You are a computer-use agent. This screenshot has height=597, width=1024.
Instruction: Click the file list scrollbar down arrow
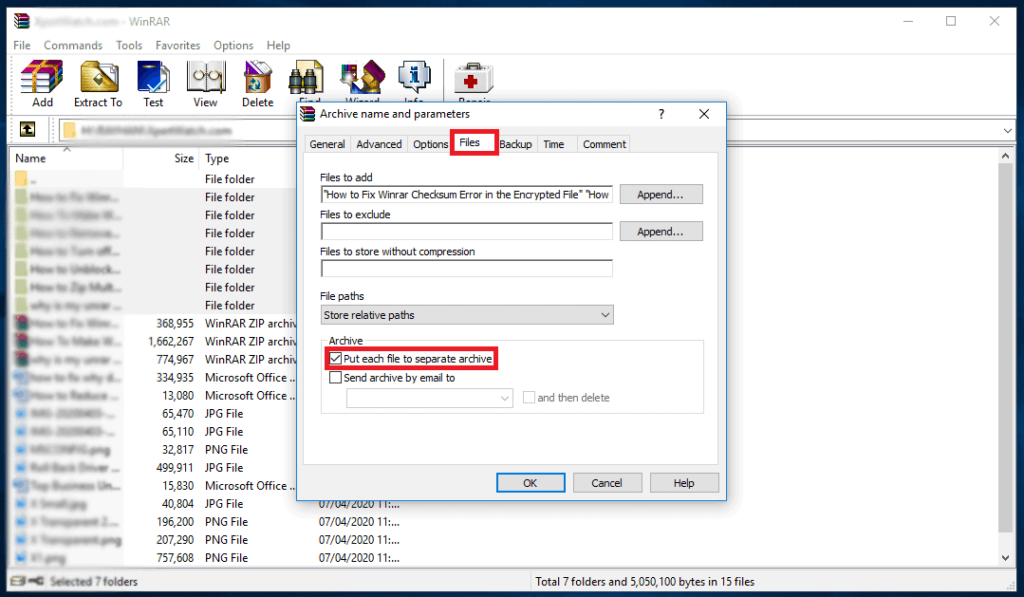(1005, 558)
